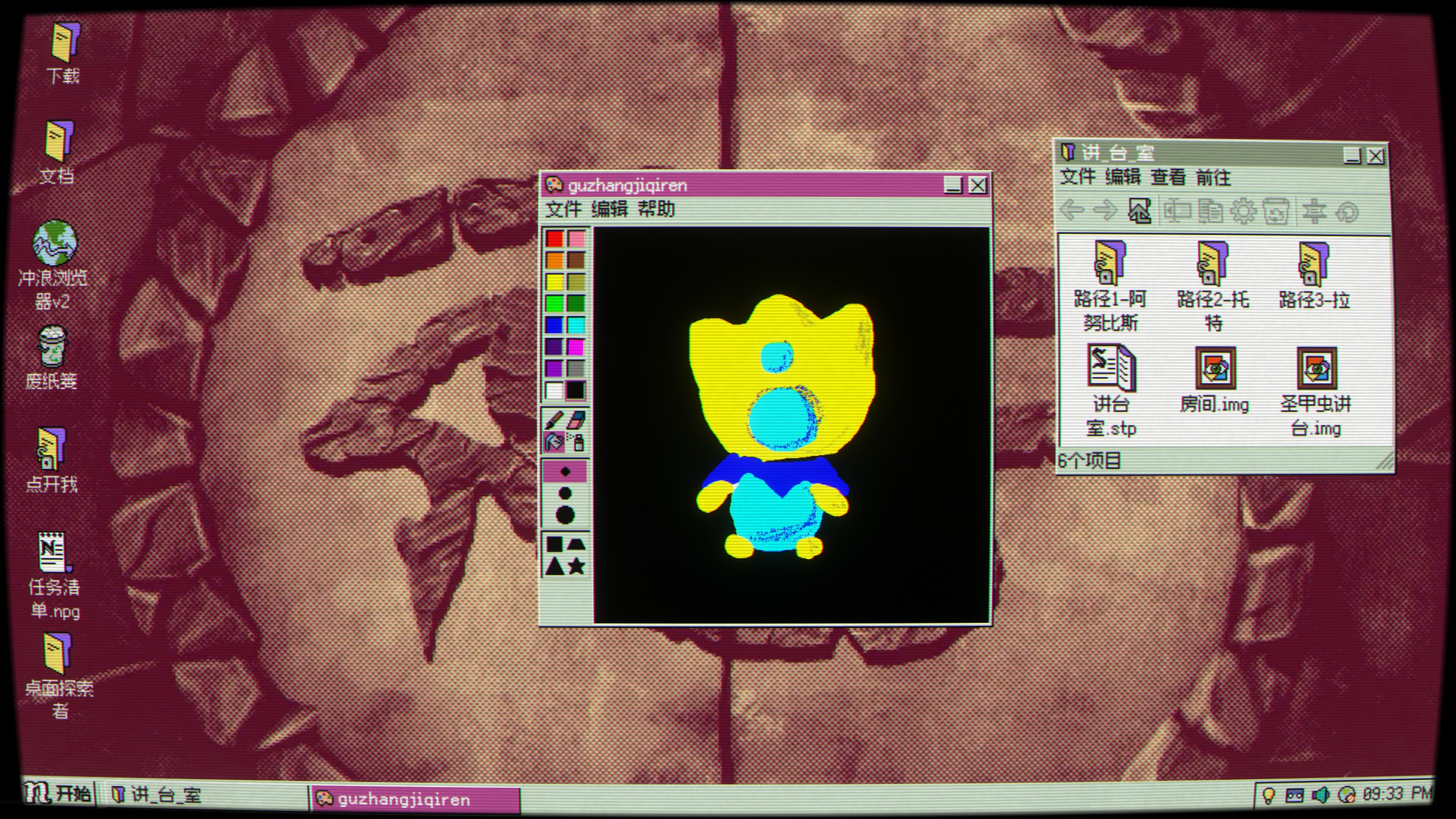Image resolution: width=1456 pixels, height=819 pixels.
Task: Select the eraser tool
Action: coord(577,420)
